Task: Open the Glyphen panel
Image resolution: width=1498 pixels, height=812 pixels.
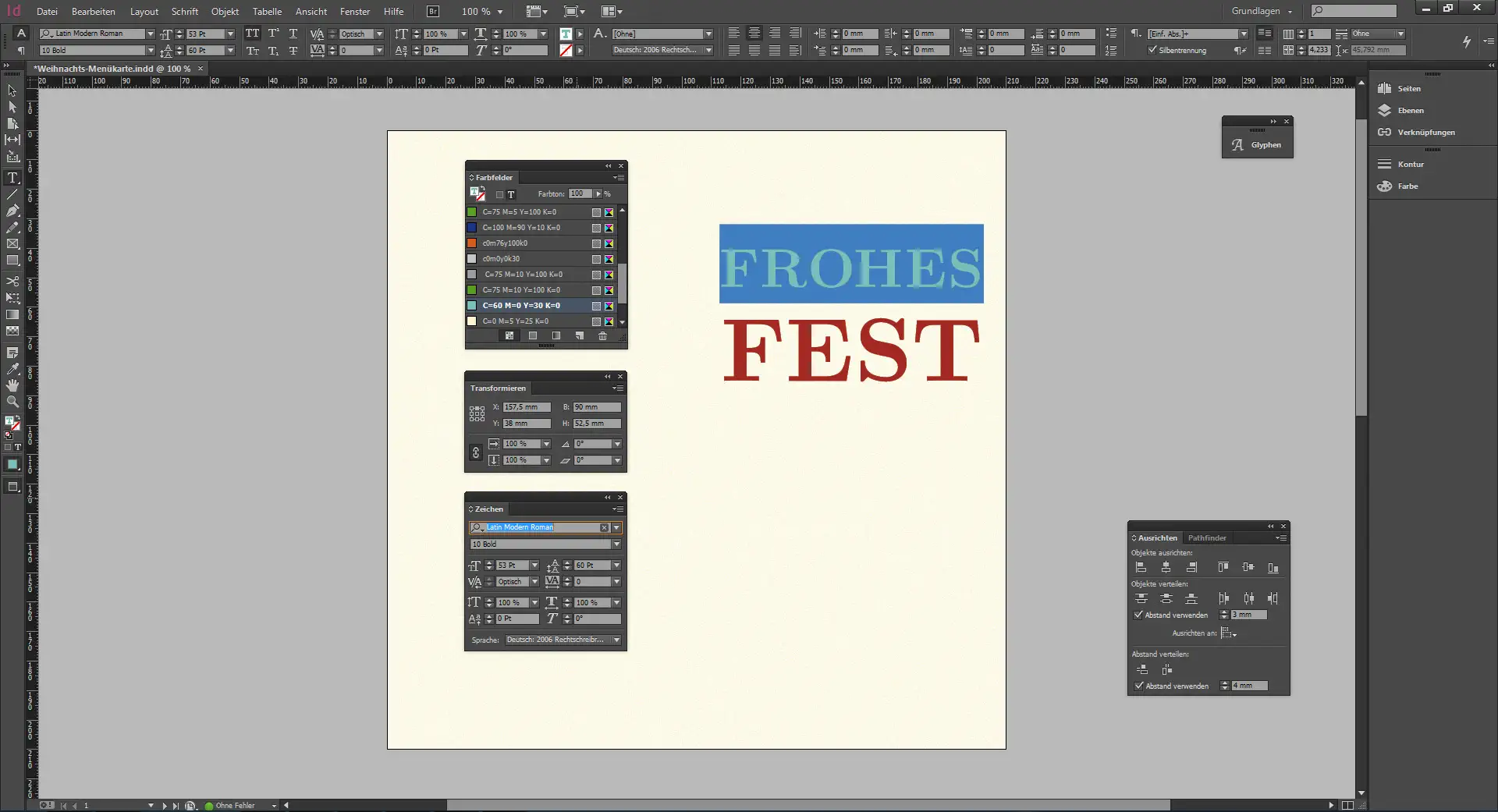Action: click(x=1257, y=145)
